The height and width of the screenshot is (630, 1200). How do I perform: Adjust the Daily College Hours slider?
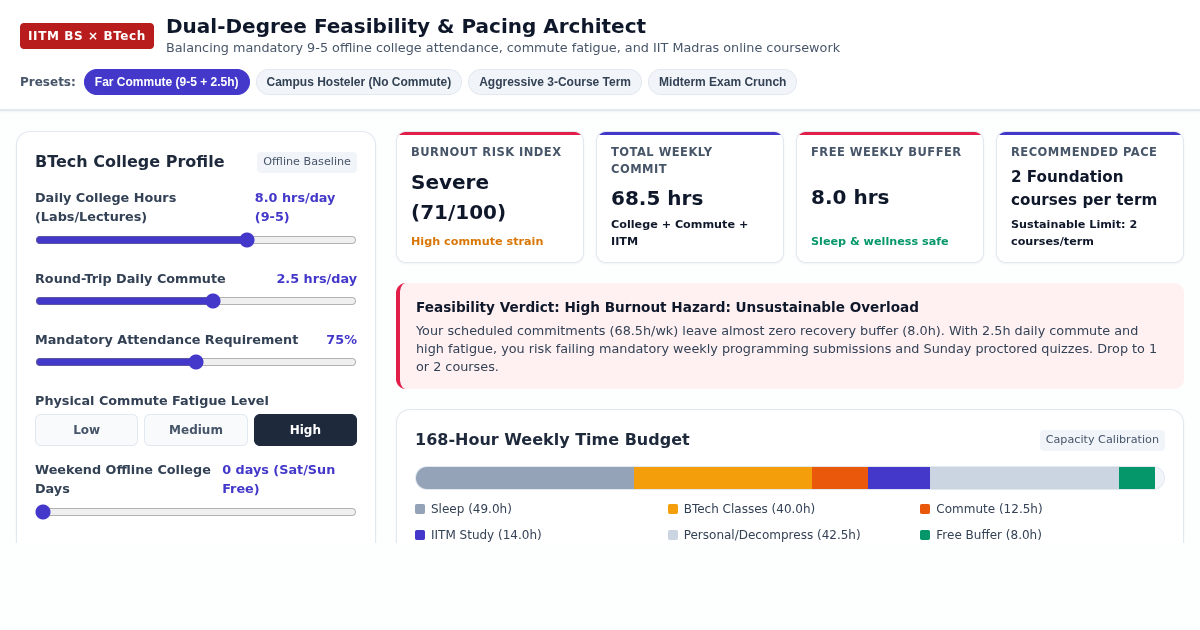[196, 240]
